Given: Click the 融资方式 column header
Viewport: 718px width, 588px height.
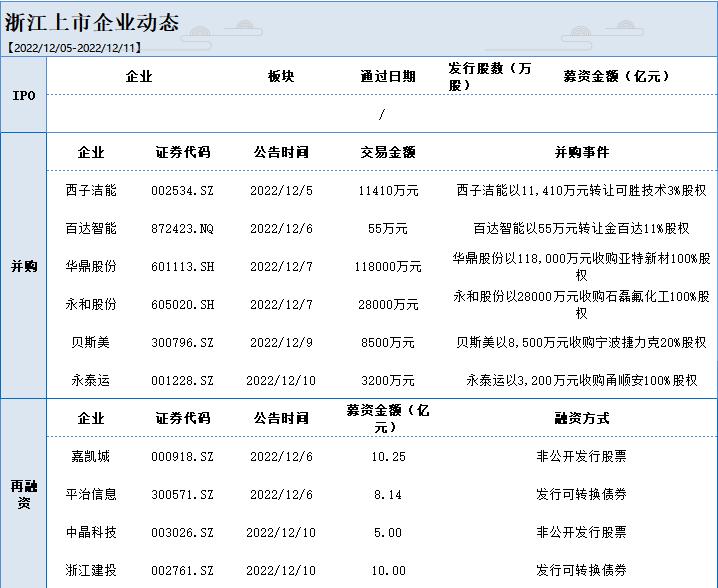Looking at the screenshot, I should (x=582, y=418).
